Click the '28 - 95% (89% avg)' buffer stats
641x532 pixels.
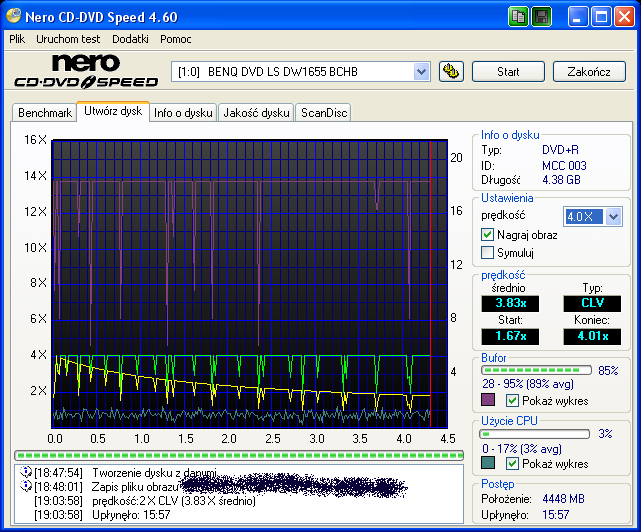click(528, 384)
